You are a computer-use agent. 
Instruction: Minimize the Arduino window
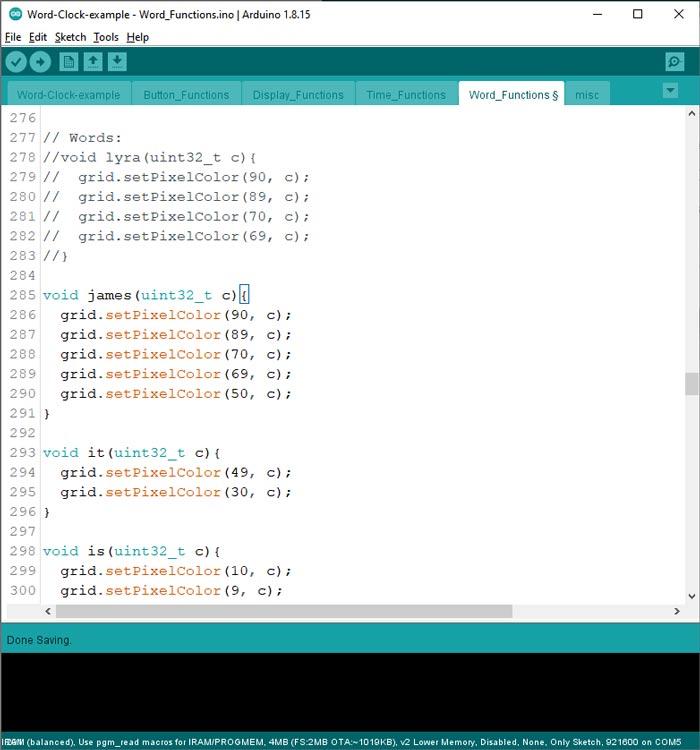(597, 14)
